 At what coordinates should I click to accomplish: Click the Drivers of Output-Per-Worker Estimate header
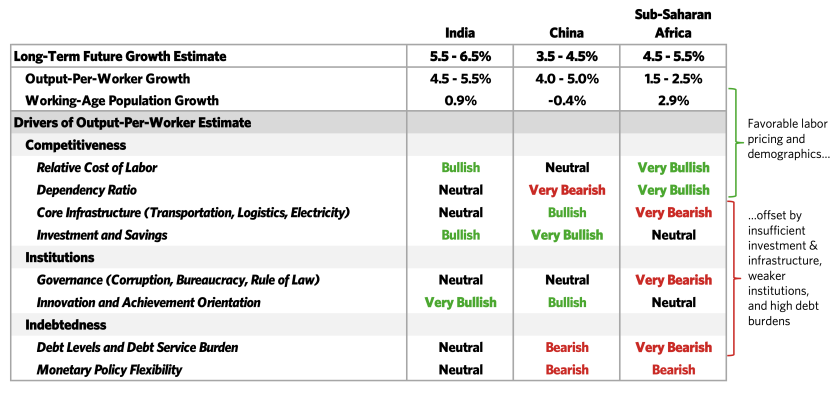tap(132, 123)
